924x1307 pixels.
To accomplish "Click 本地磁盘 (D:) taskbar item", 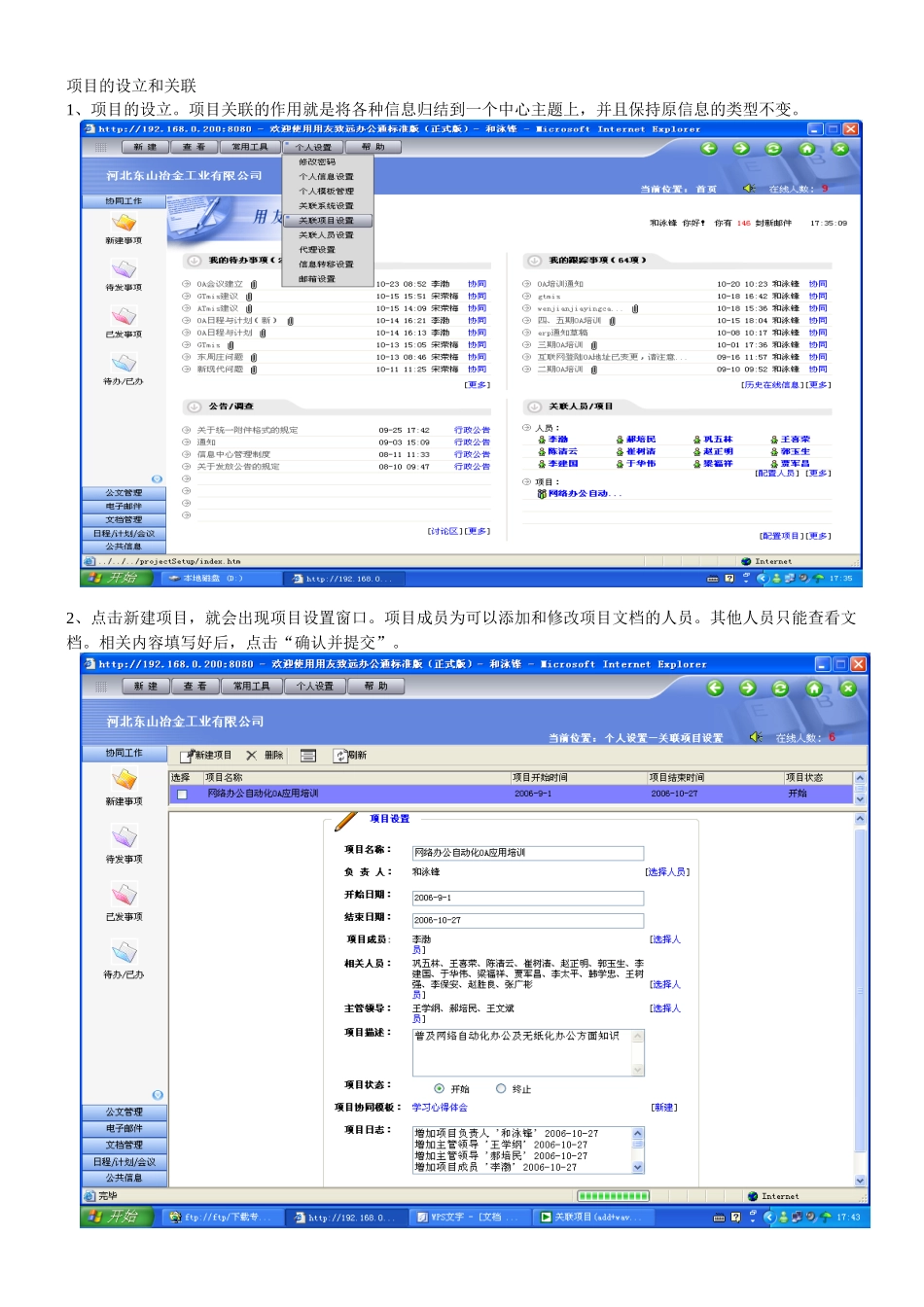I will (x=223, y=579).
